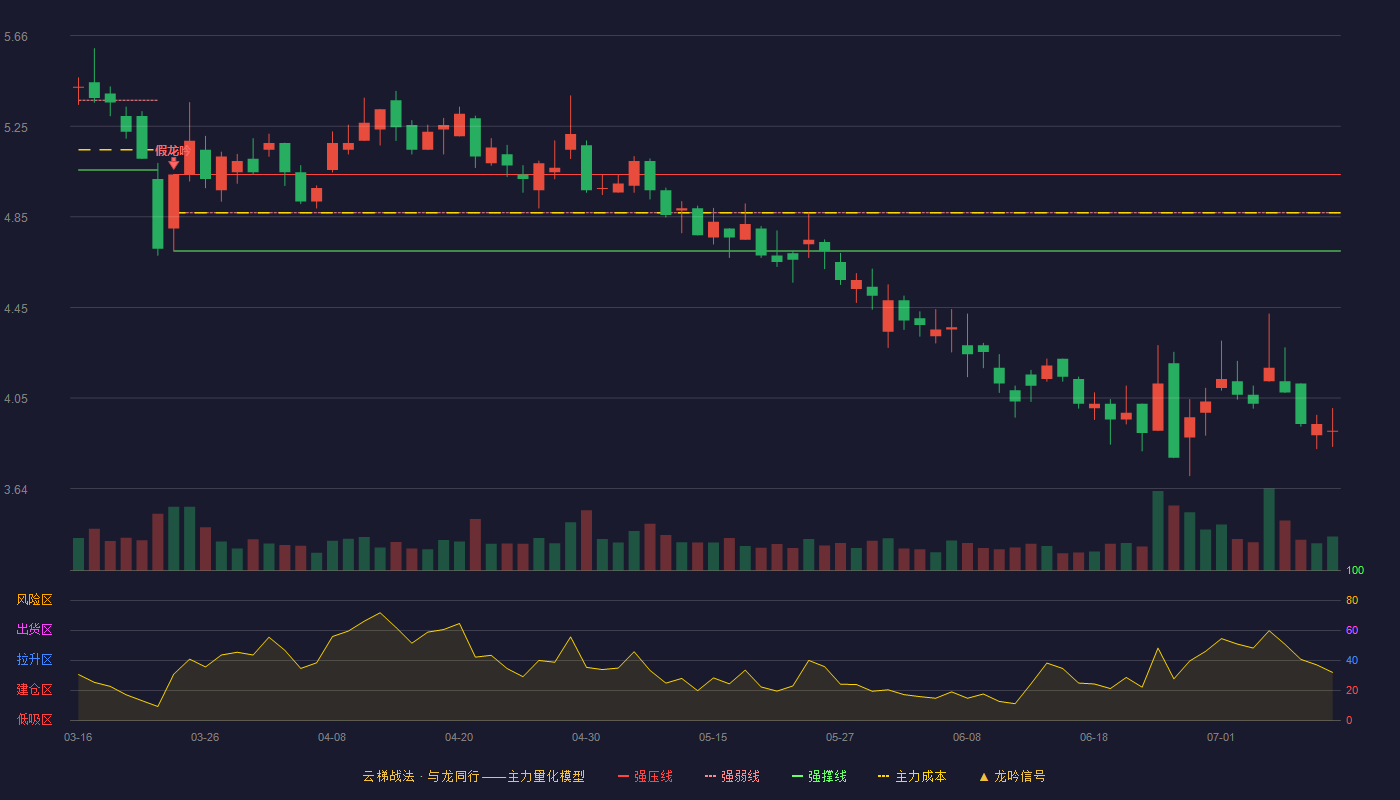Click the chart title 云梯战法 · 与龙同行
Screen dimensions: 1400x800
420,776
